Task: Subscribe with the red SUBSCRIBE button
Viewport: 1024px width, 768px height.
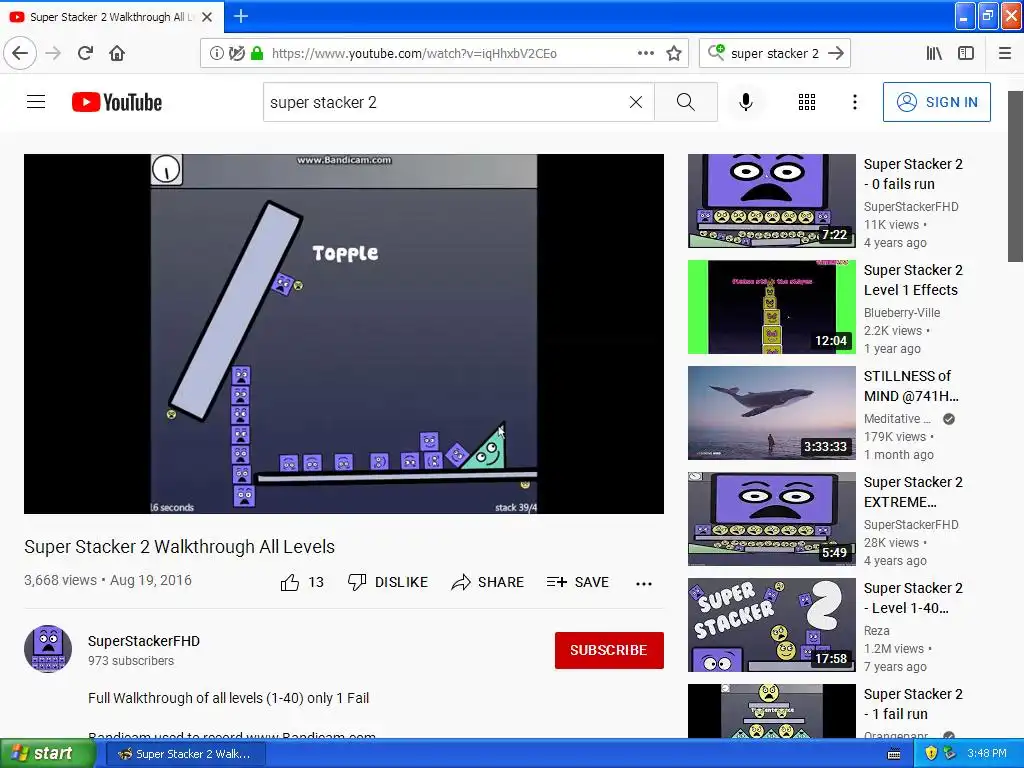Action: [x=609, y=650]
